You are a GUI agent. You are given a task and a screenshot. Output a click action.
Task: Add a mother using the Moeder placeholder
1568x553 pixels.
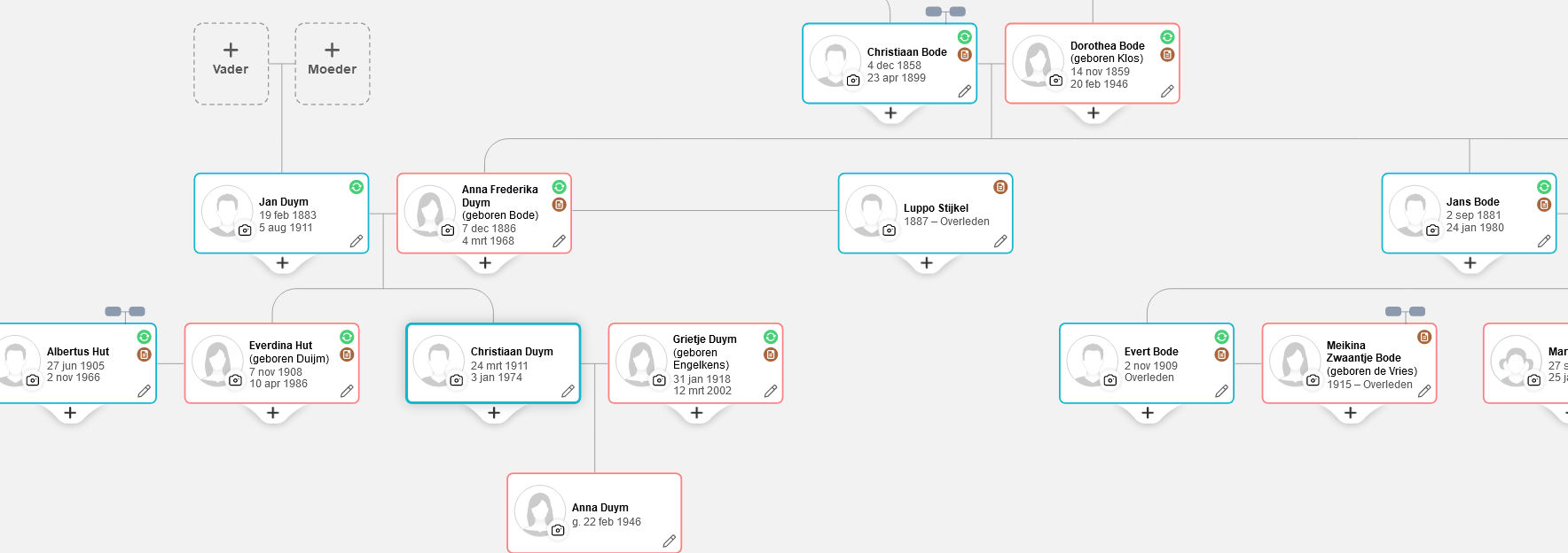tap(333, 64)
